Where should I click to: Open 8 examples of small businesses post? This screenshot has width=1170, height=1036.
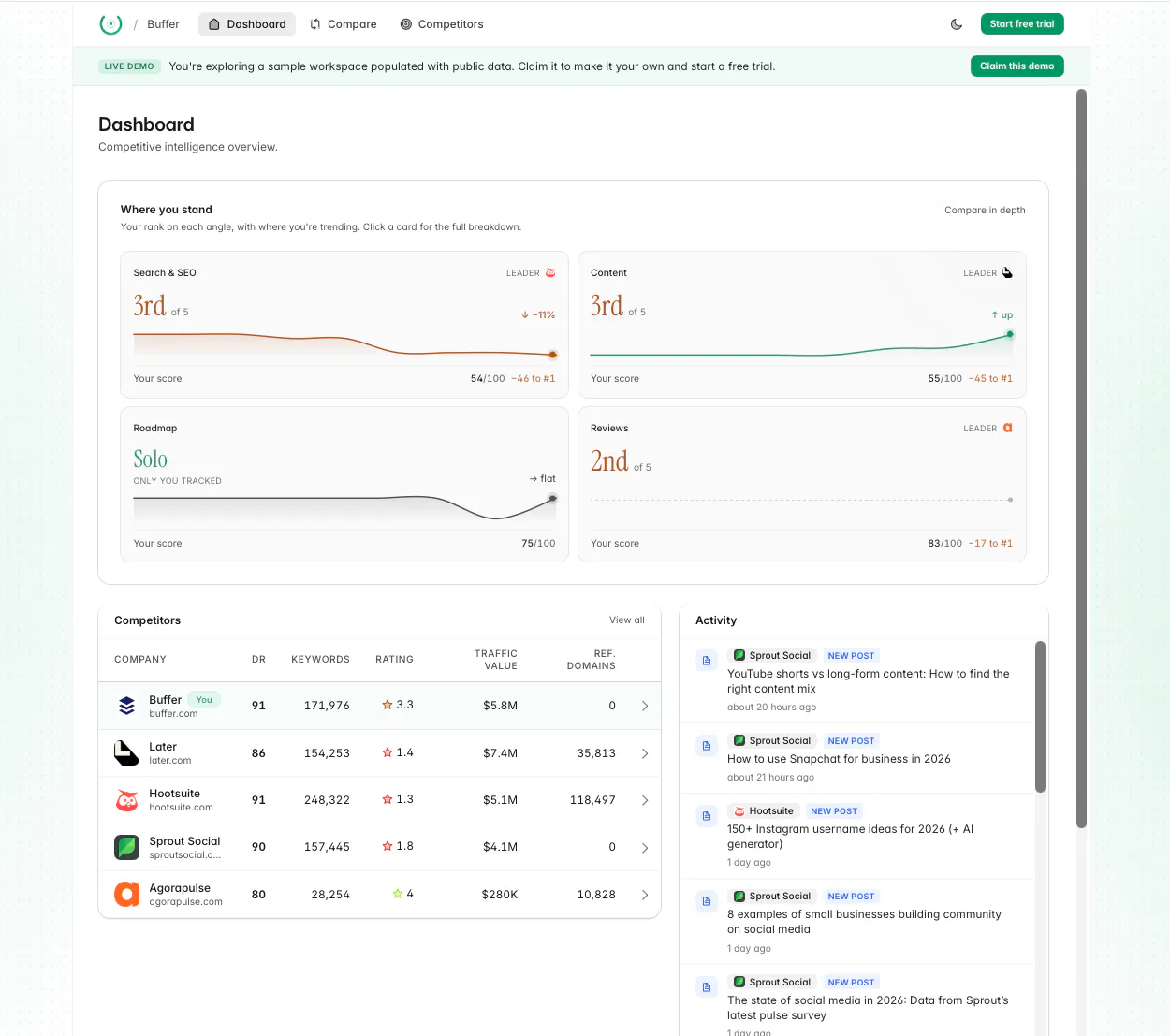(x=864, y=922)
